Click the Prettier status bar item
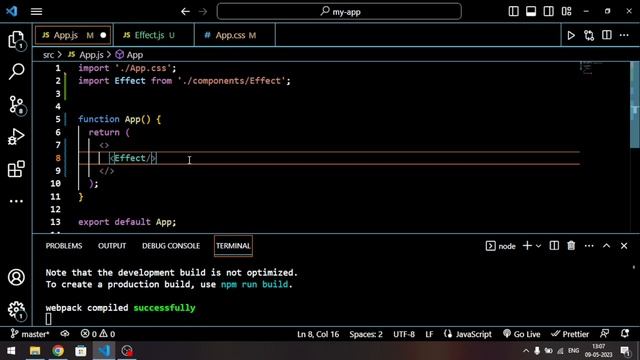The height and width of the screenshot is (360, 640). (x=570, y=334)
